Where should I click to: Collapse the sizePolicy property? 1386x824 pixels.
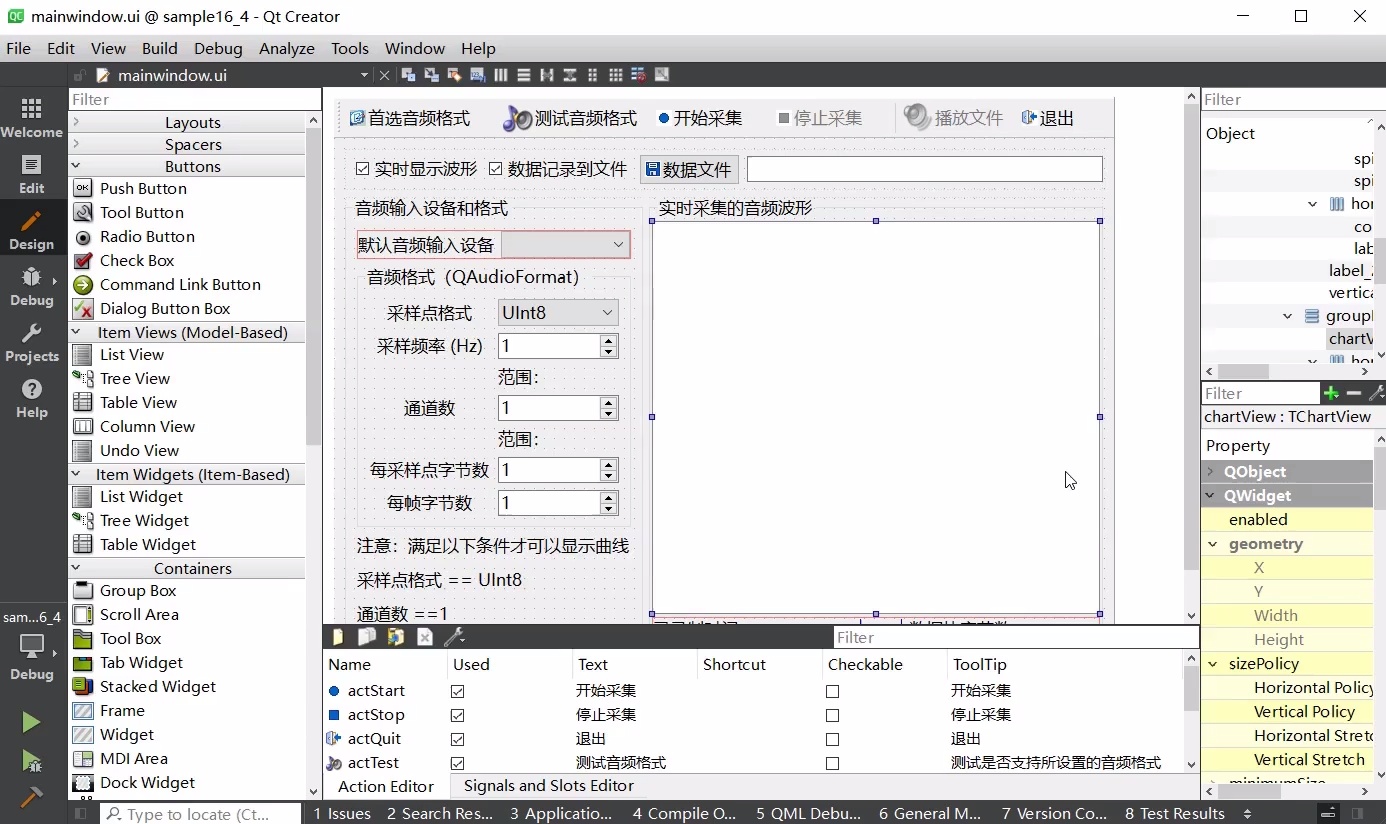(1213, 664)
